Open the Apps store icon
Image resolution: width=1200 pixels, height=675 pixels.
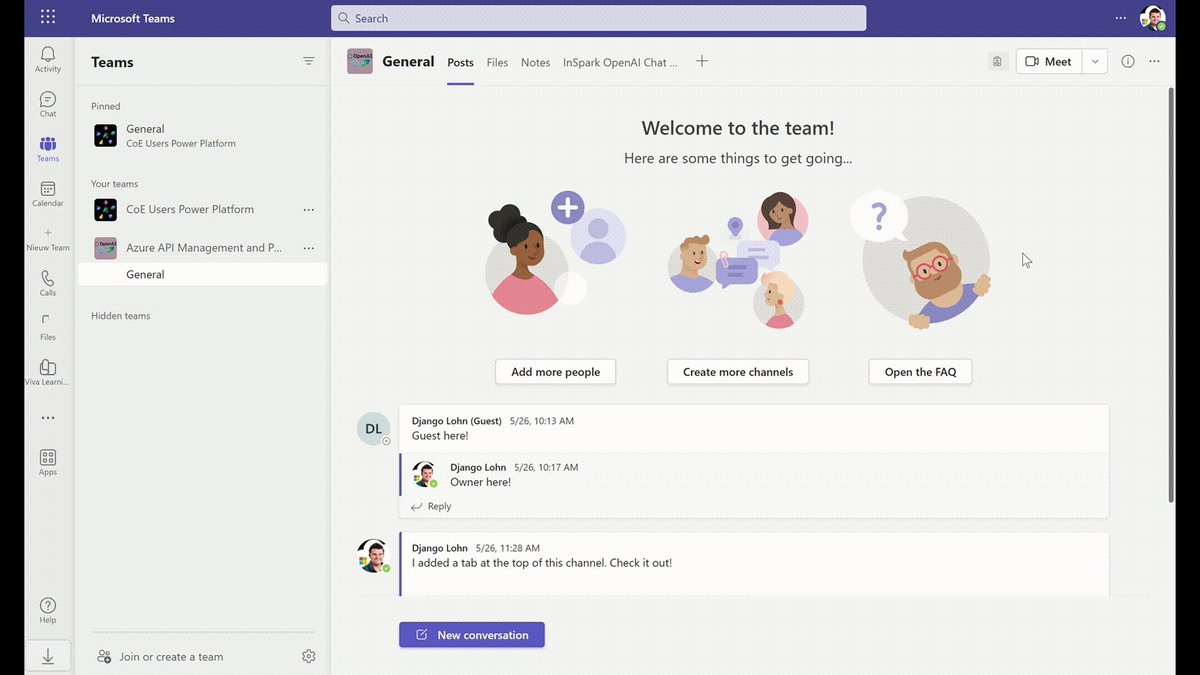[x=48, y=462]
